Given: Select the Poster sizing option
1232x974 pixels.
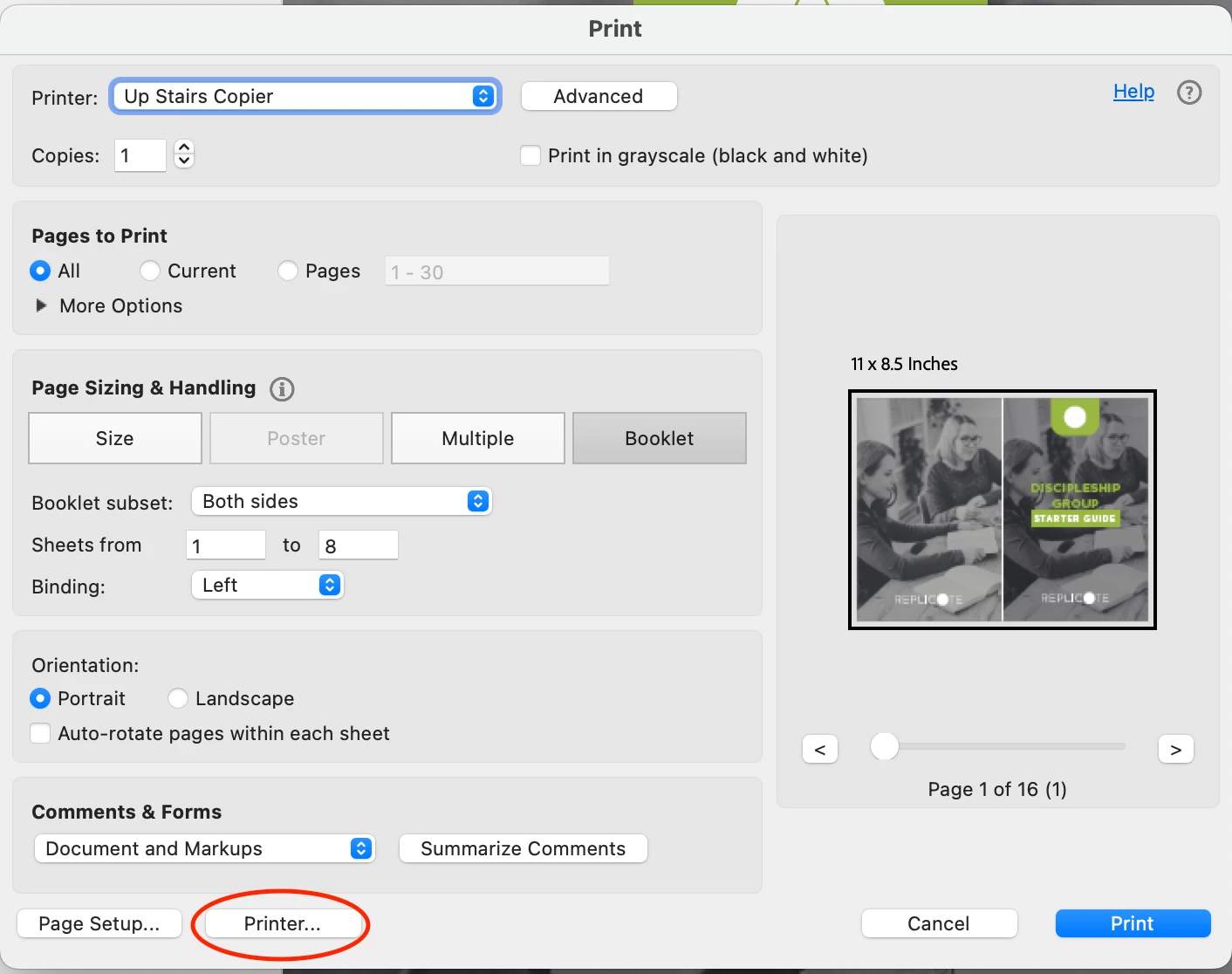Looking at the screenshot, I should click(297, 438).
